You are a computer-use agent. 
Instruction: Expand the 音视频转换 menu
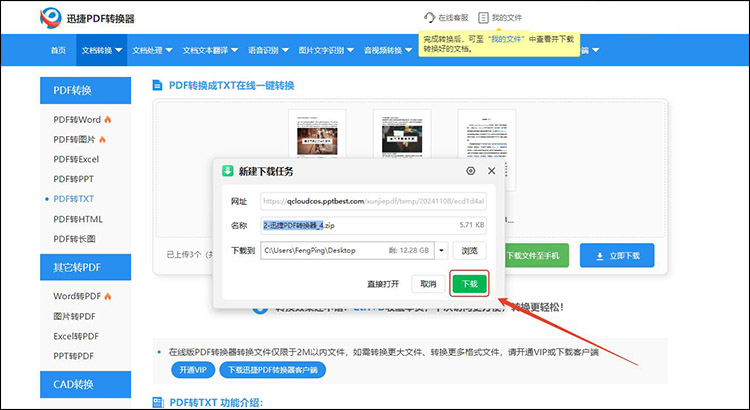click(x=388, y=50)
